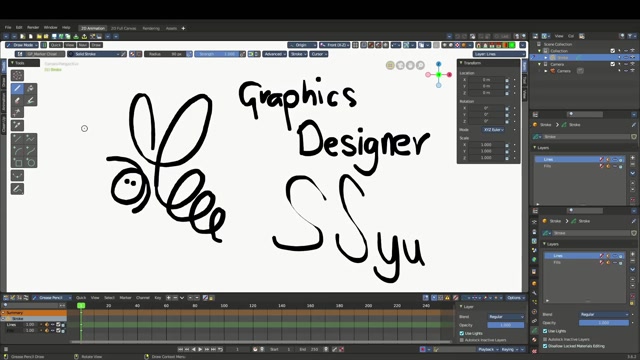This screenshot has width=640, height=360.
Task: Select the Circle shape tool
Action: click(31, 162)
